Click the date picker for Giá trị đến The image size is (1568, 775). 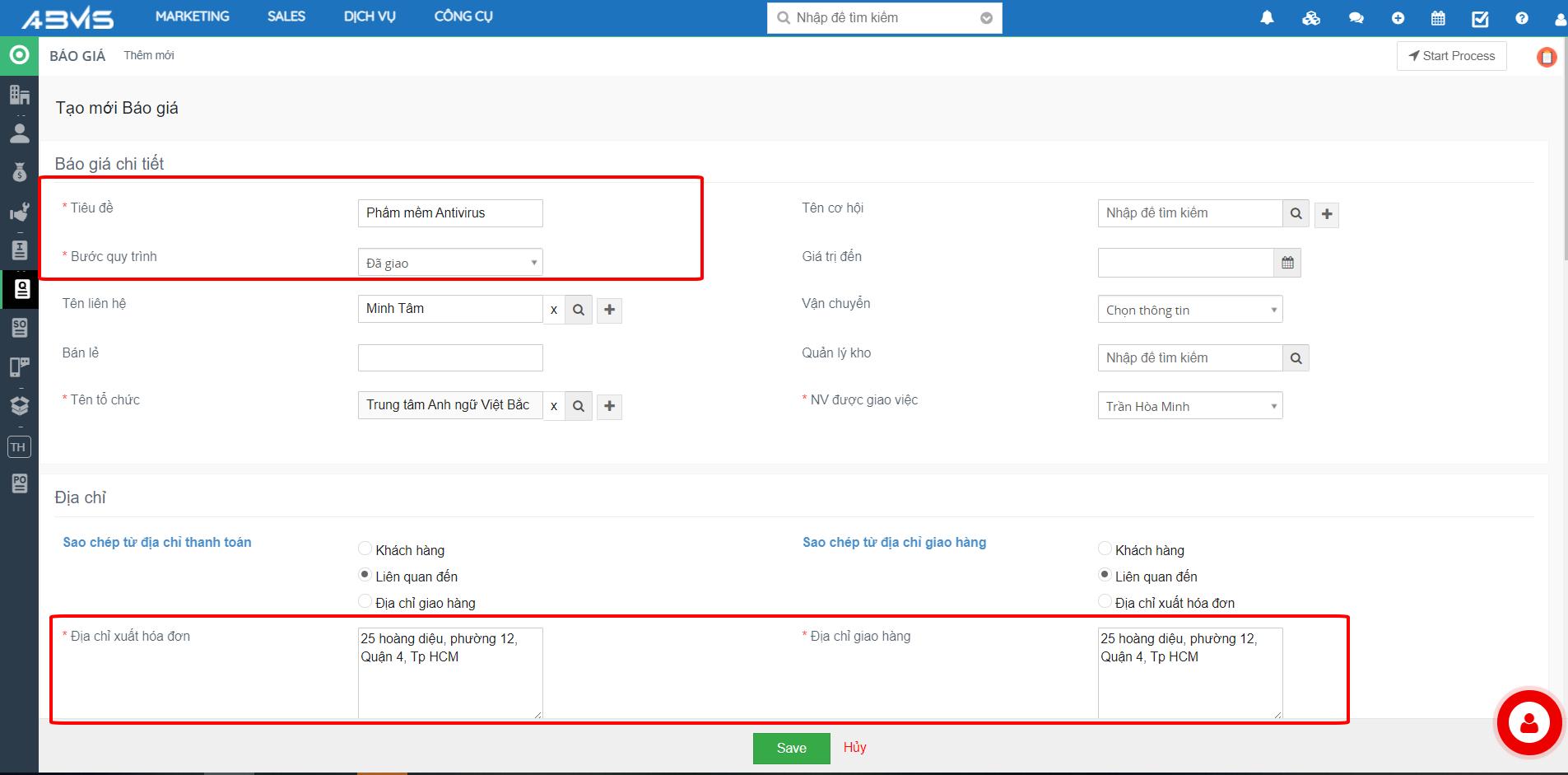click(x=1287, y=263)
